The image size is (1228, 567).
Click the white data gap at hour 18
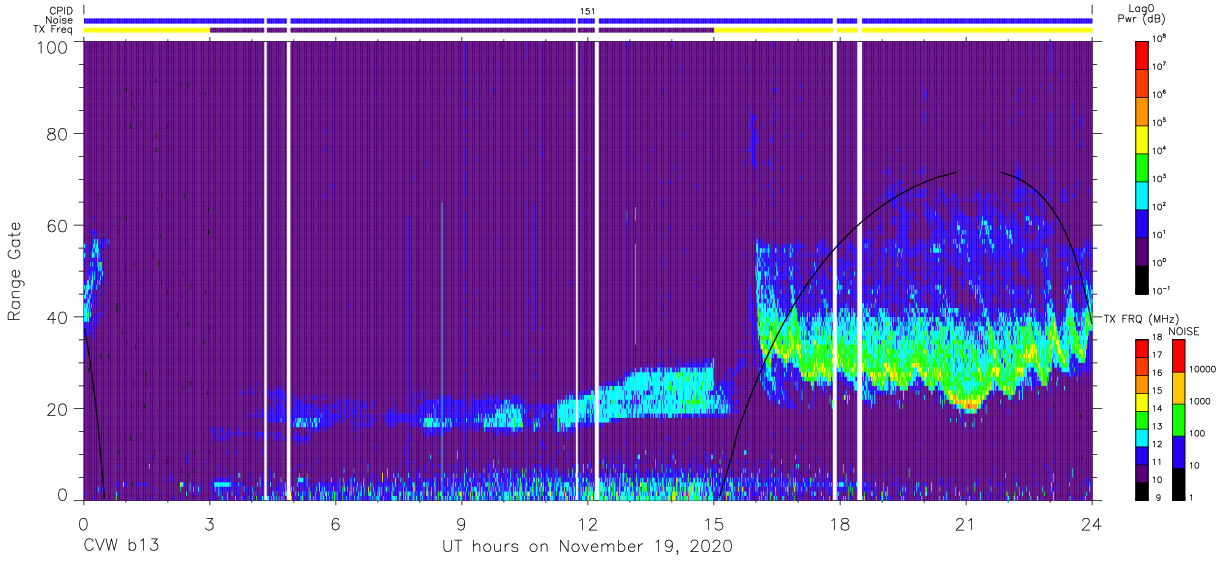[x=835, y=270]
